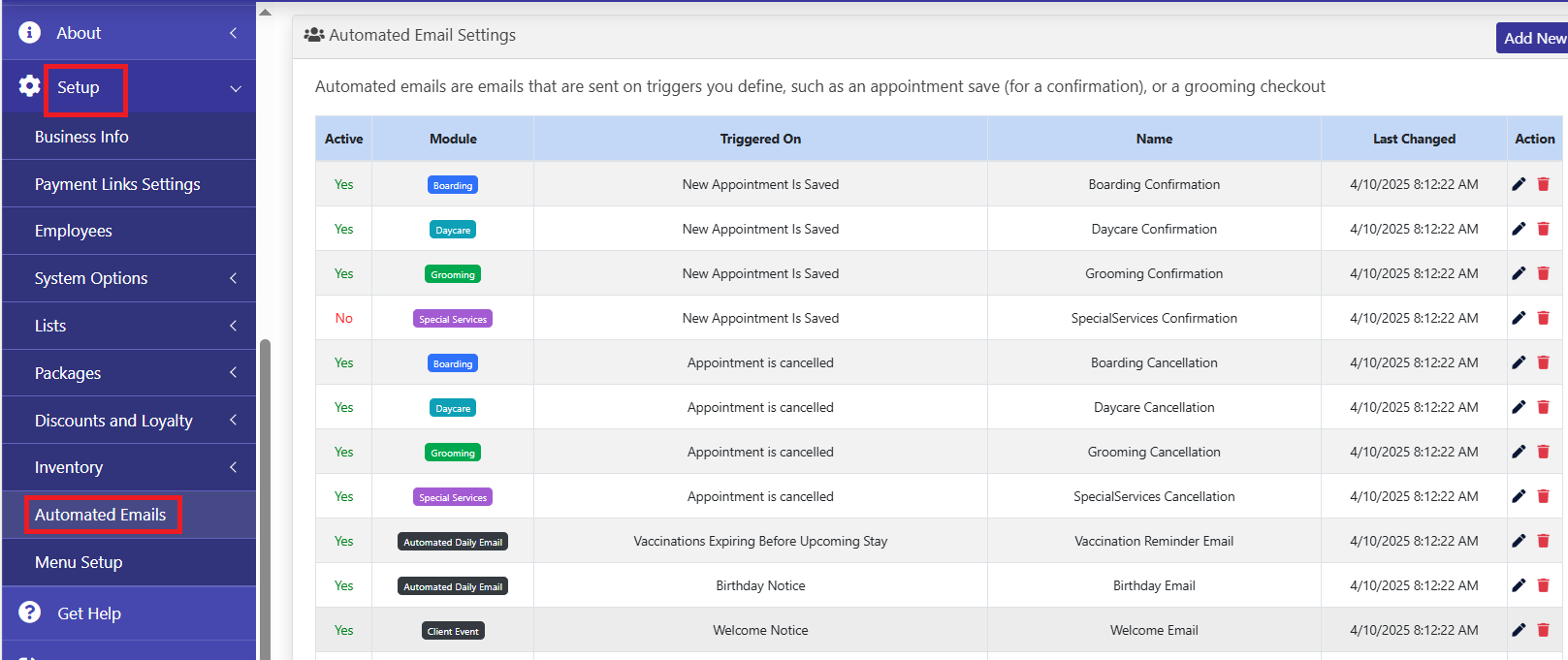
Task: Sort by Active column header
Action: coord(343,139)
